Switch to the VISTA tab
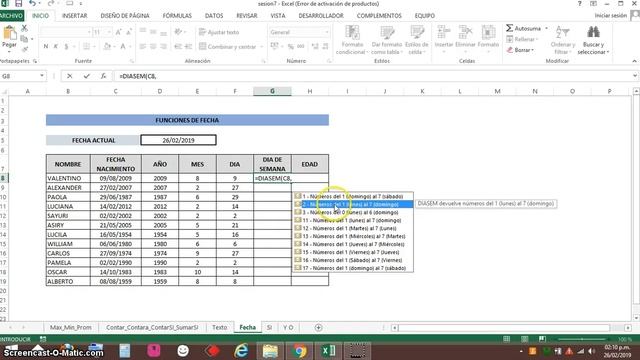 tap(278, 16)
